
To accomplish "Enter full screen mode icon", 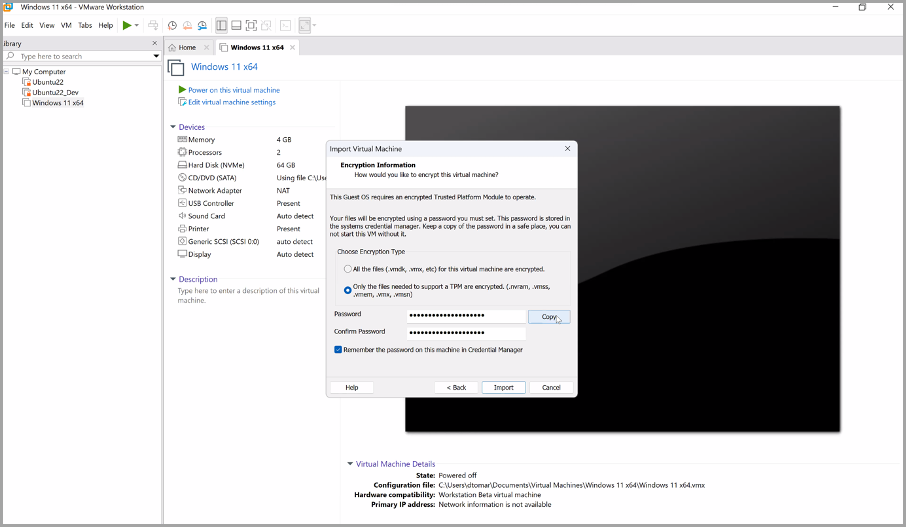I will 251,25.
